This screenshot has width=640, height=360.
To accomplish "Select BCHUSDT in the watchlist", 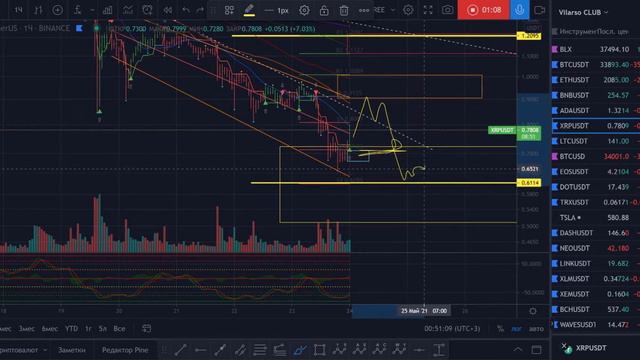I will 596,309.
